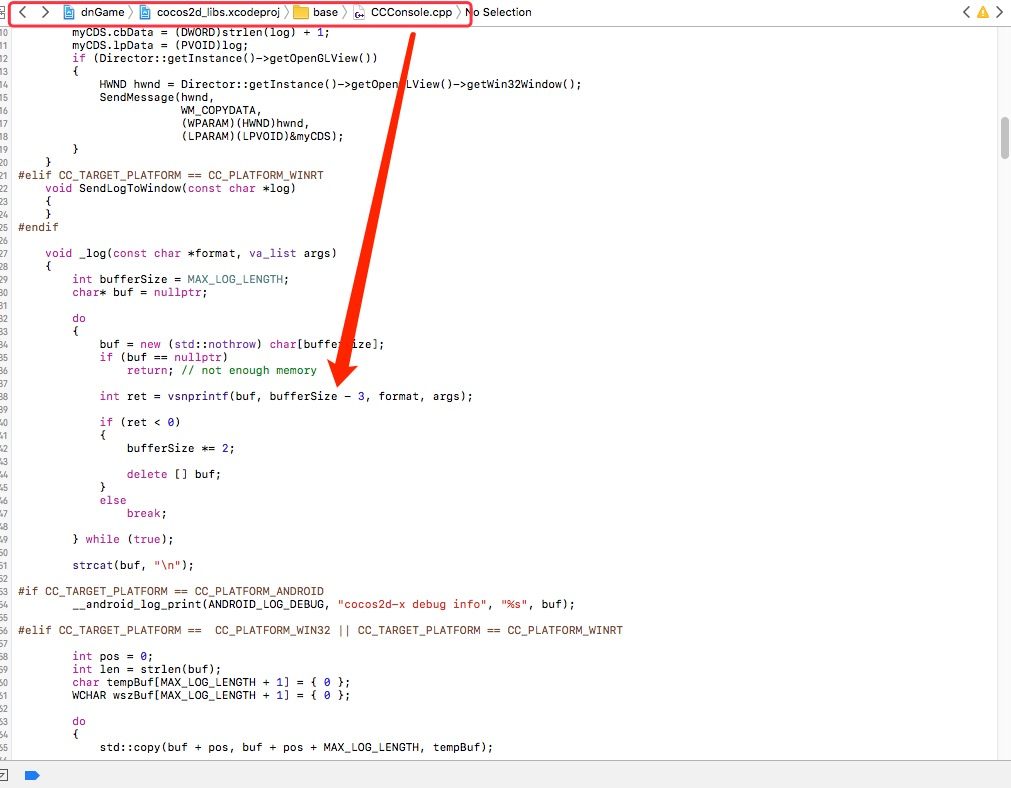
Task: Click 'void SendLogToWindow(const char *log)' line
Action: point(170,188)
